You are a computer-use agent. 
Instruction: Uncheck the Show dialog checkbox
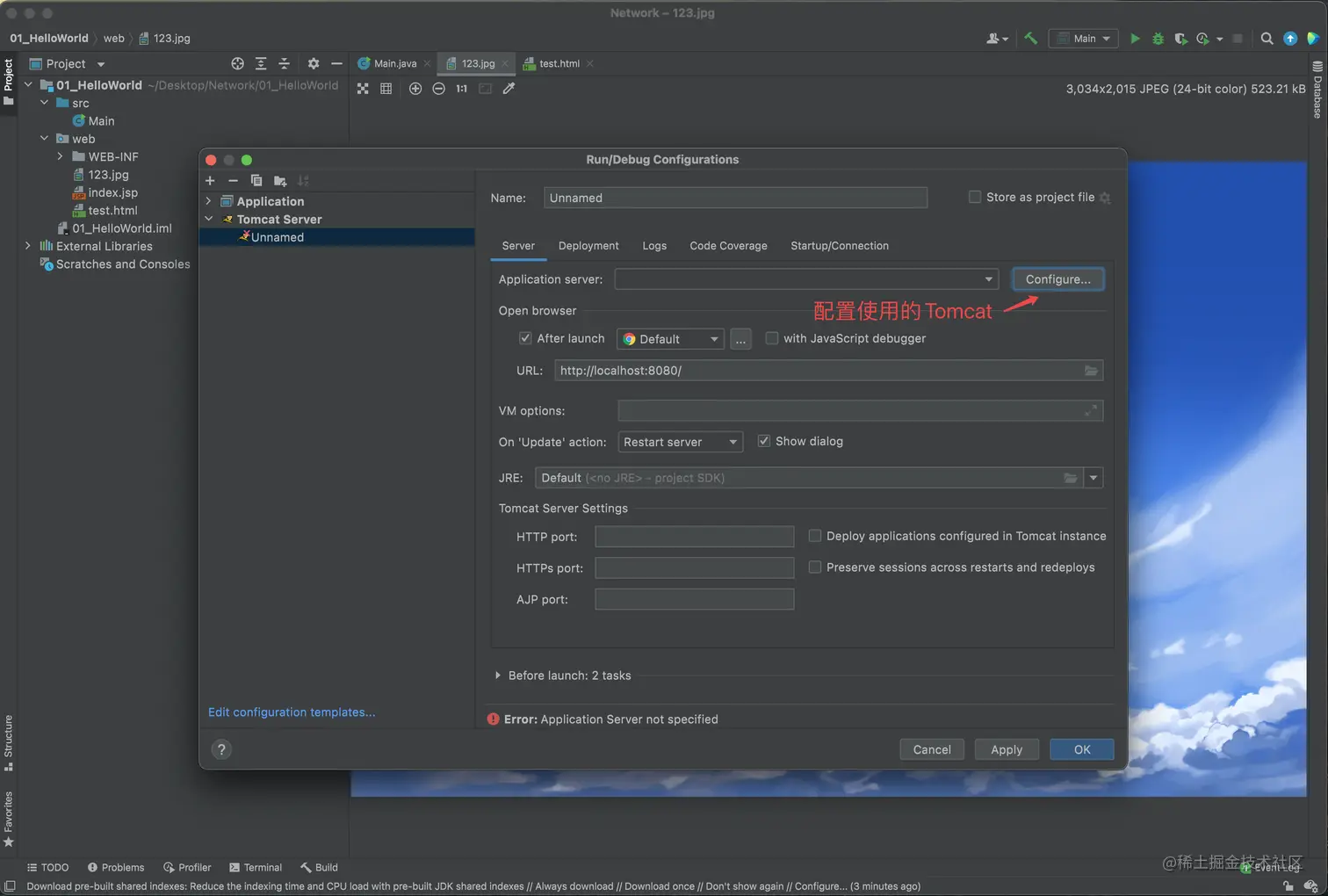(x=764, y=441)
